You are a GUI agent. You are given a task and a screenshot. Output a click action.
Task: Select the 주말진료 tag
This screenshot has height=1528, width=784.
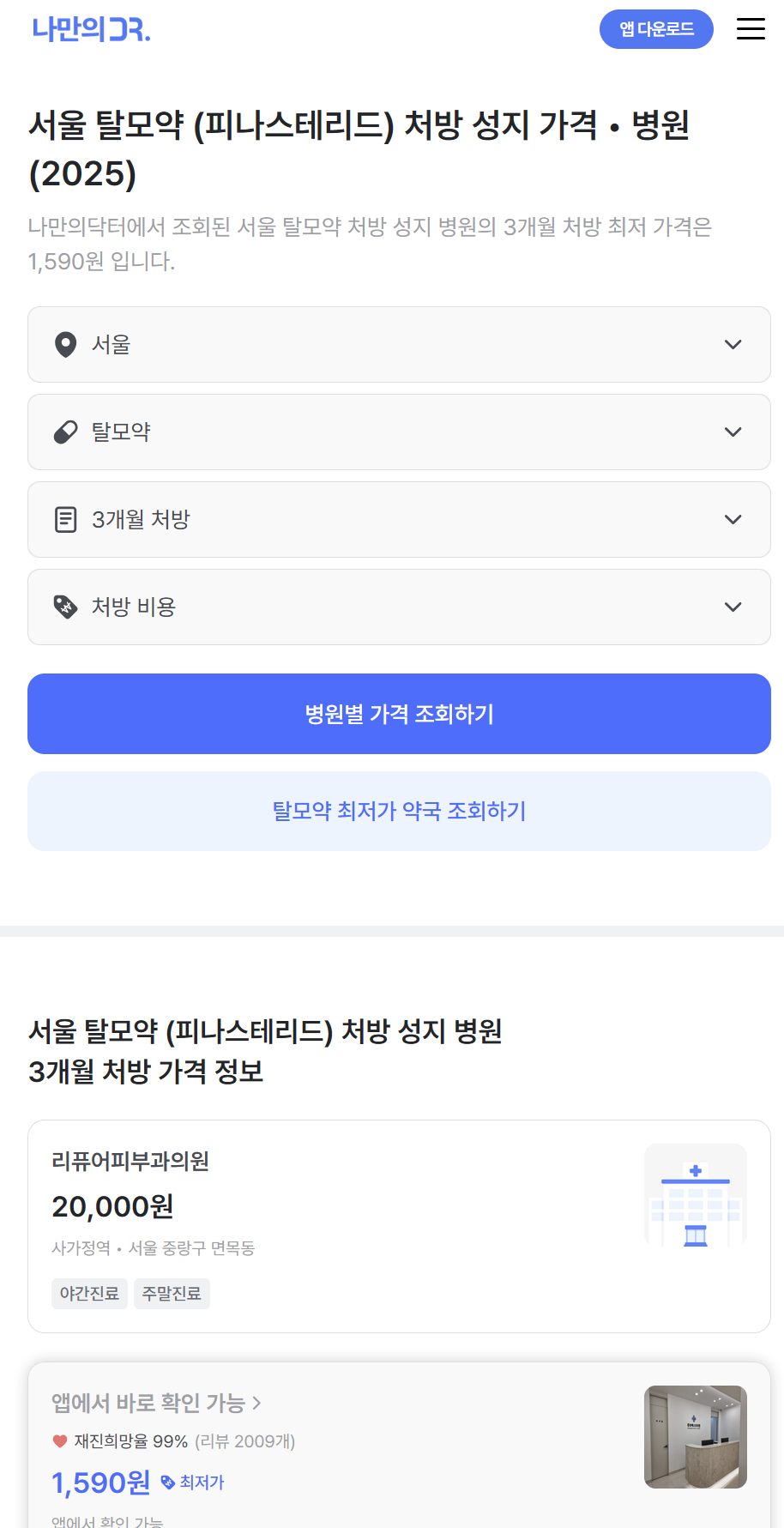tap(172, 1294)
